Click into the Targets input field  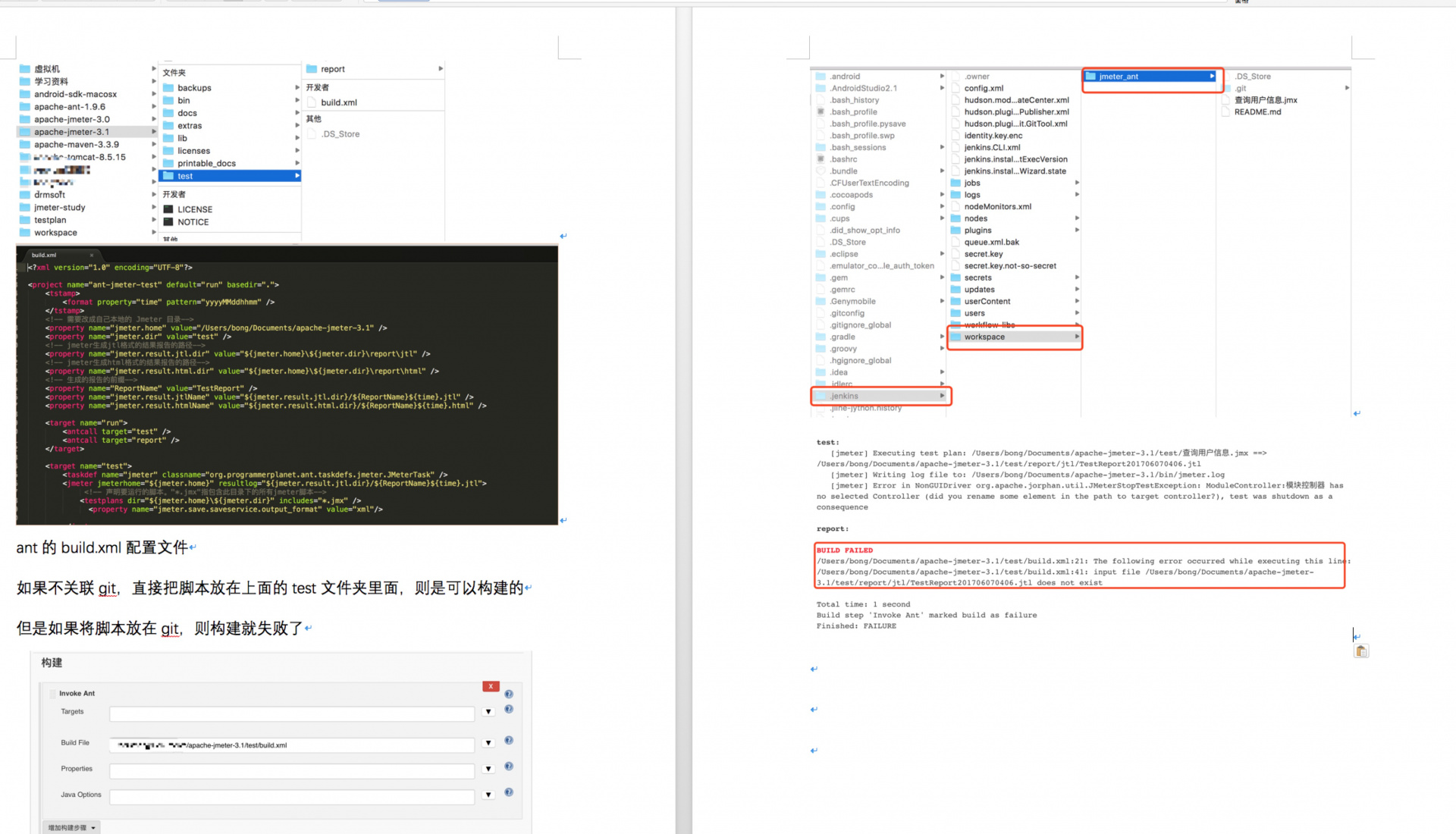[x=292, y=713]
